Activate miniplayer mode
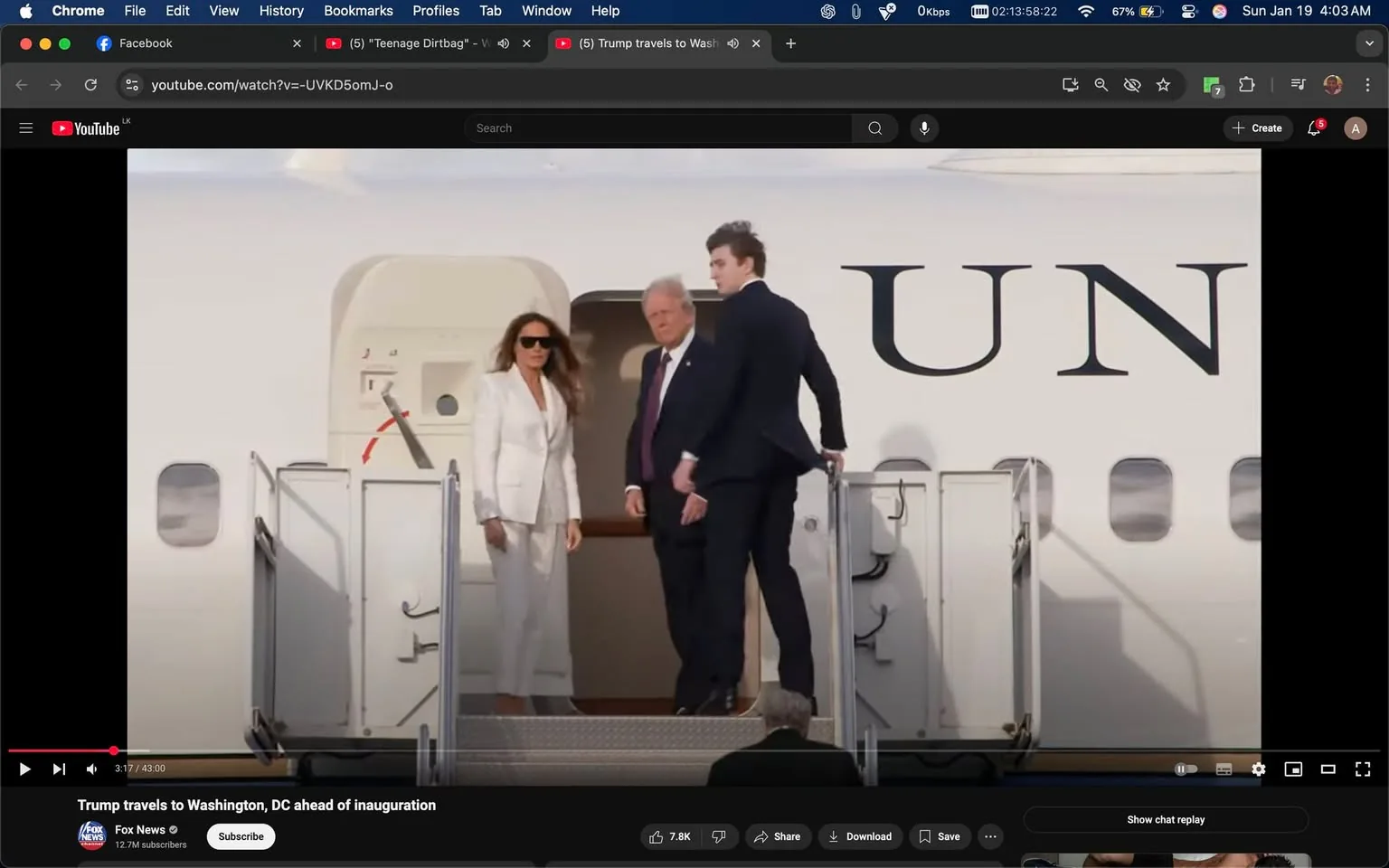This screenshot has width=1389, height=868. (1293, 769)
